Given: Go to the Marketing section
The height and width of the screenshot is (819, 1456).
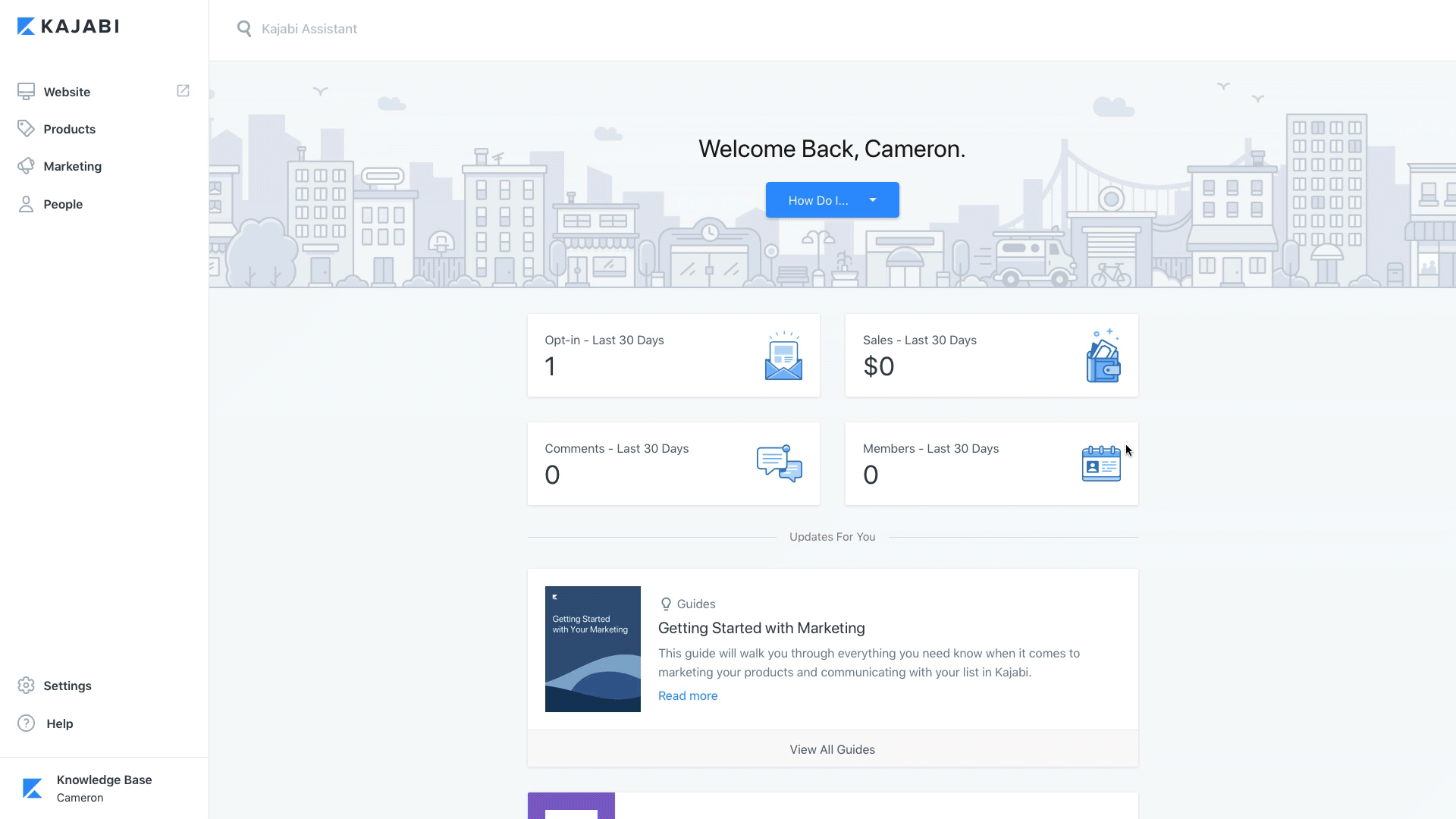Looking at the screenshot, I should (72, 166).
